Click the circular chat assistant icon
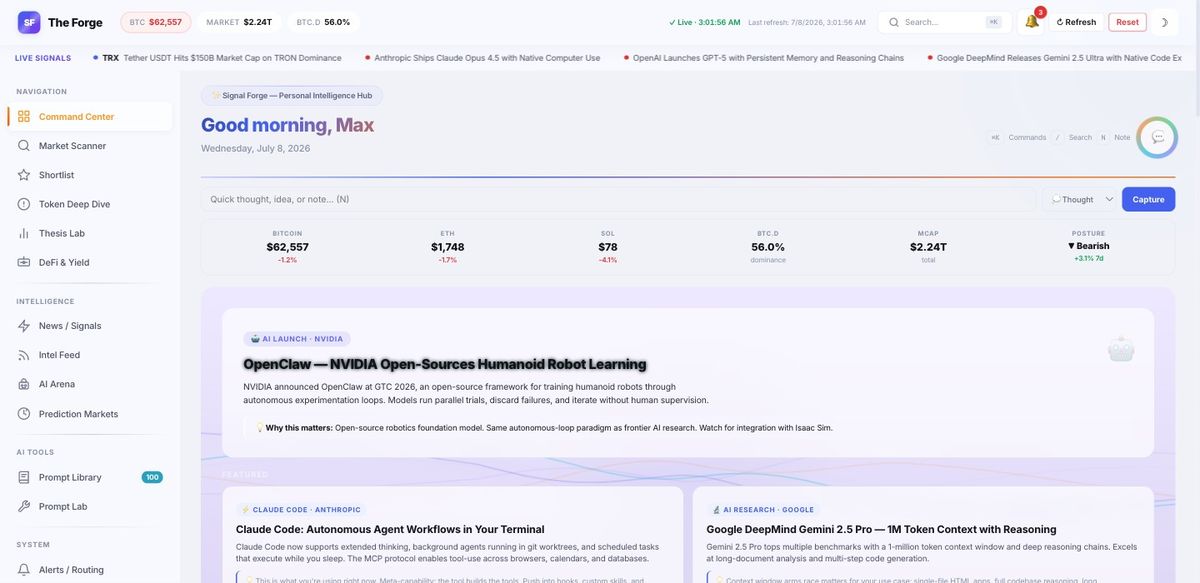The width and height of the screenshot is (1200, 583). click(x=1157, y=137)
